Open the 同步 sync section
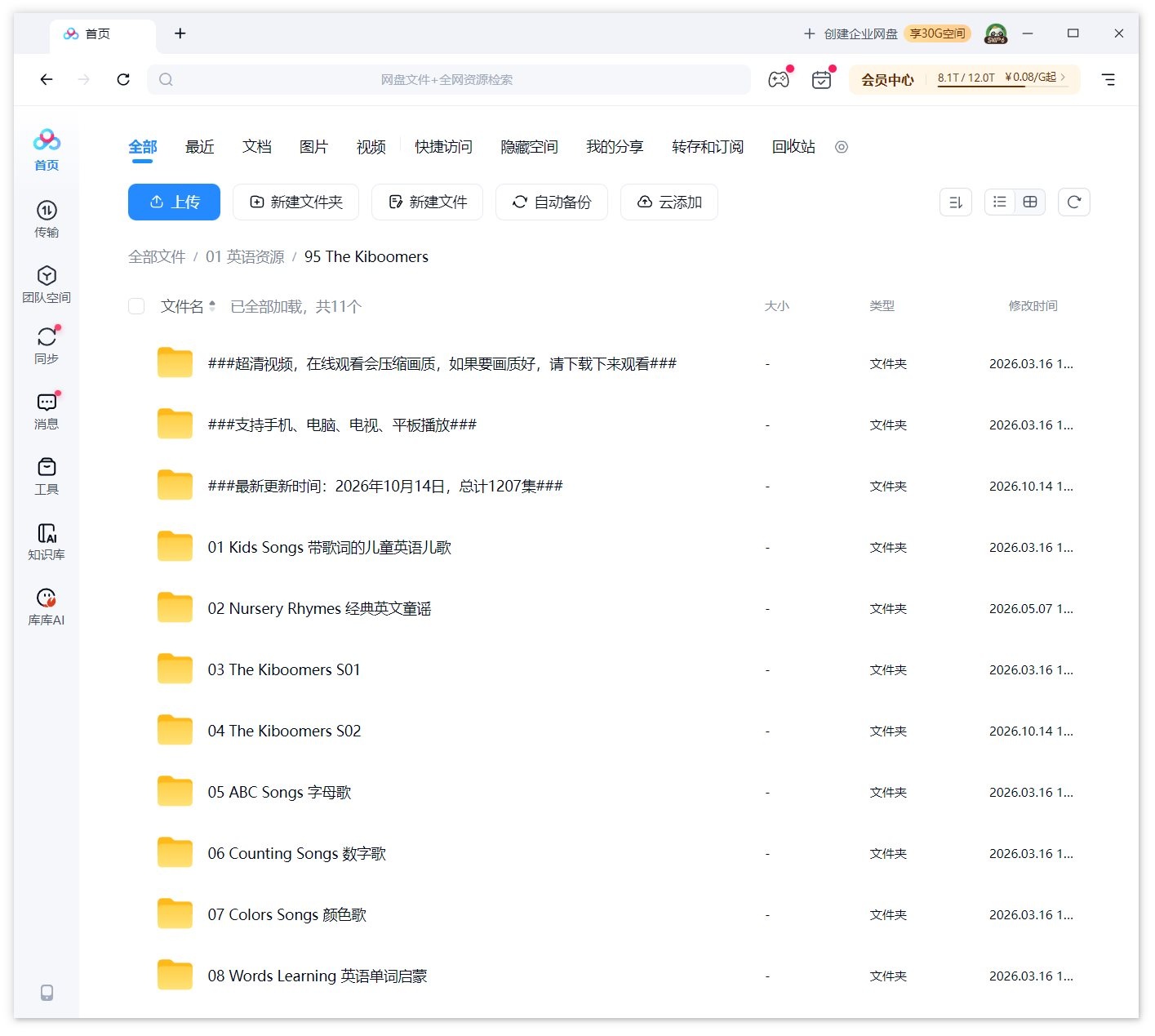This screenshot has height=1036, width=1155. [x=47, y=345]
